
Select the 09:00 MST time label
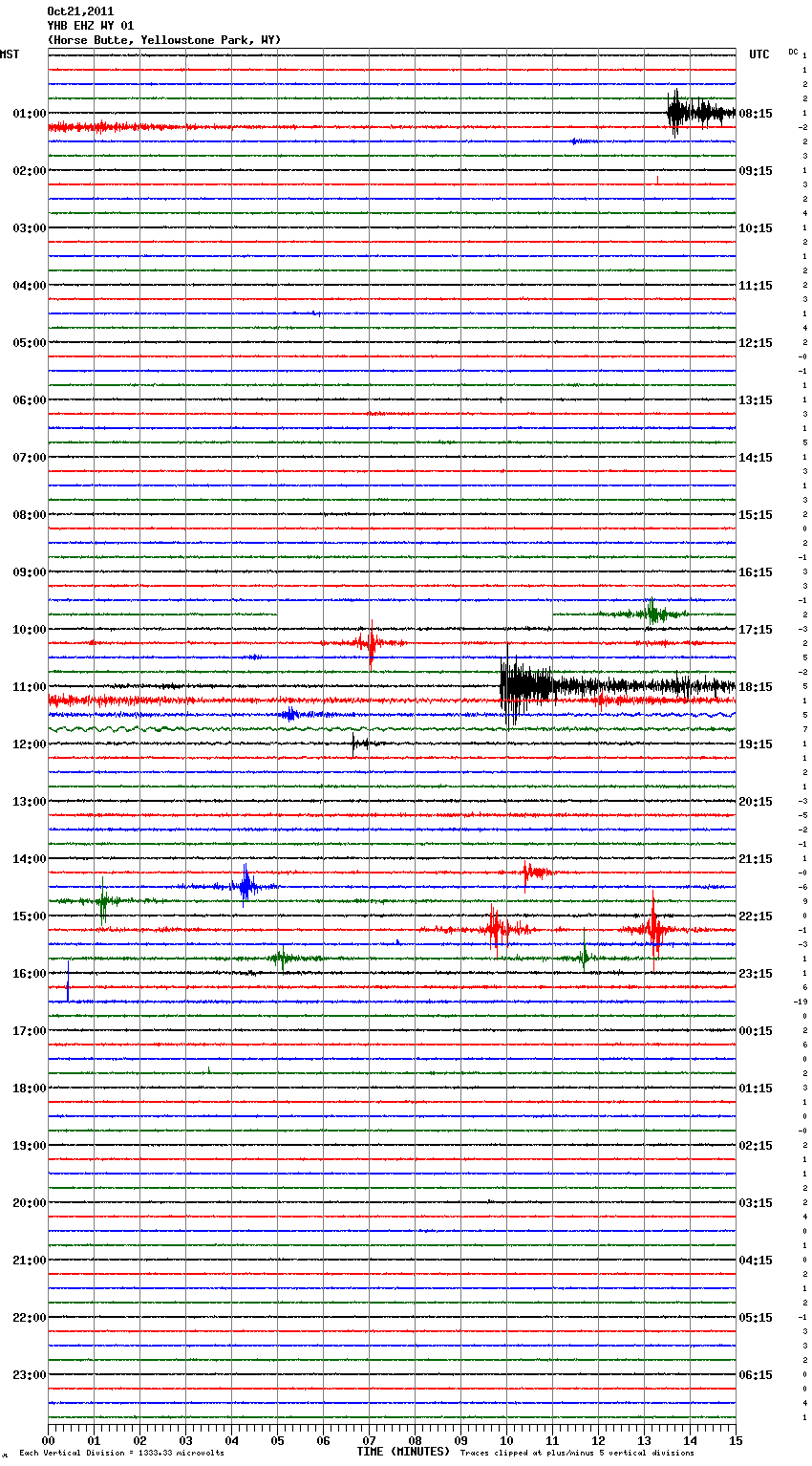[30, 572]
